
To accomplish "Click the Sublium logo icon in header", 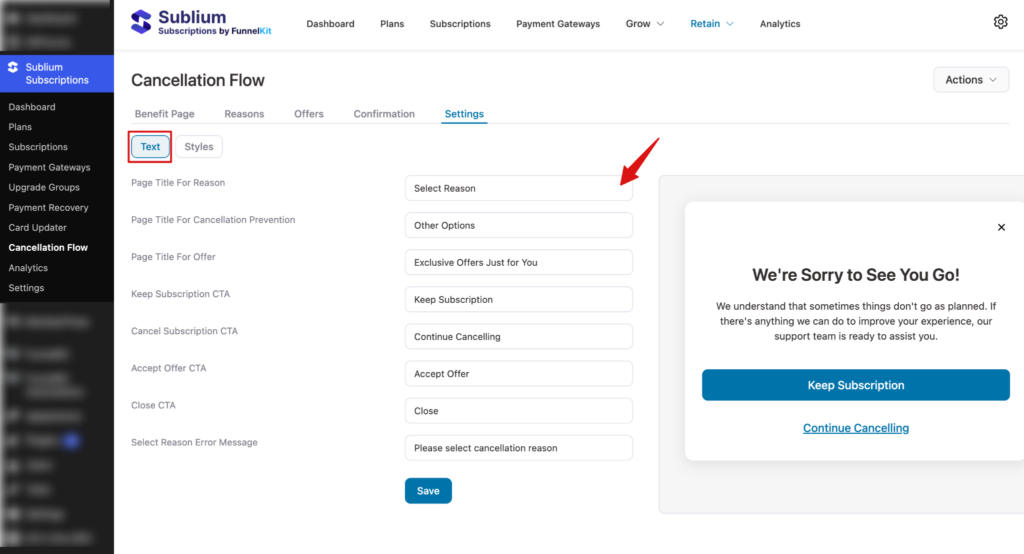I will point(142,22).
